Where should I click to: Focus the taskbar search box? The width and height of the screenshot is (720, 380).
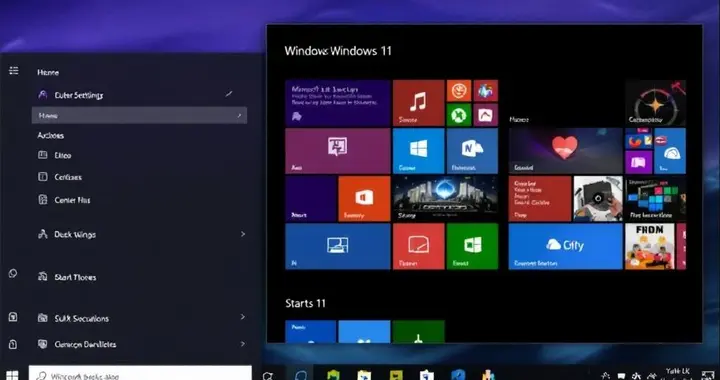pyautogui.click(x=140, y=373)
